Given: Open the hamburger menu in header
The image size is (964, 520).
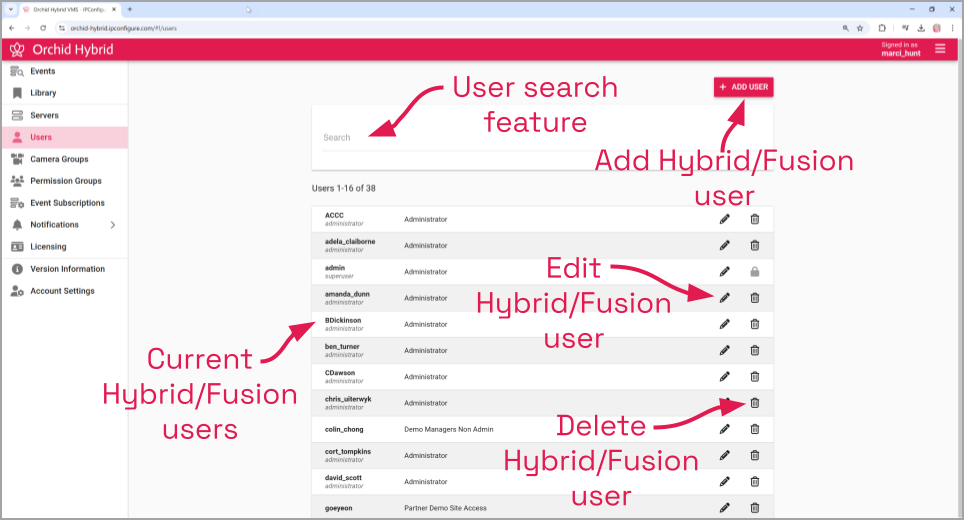Looking at the screenshot, I should tap(940, 49).
